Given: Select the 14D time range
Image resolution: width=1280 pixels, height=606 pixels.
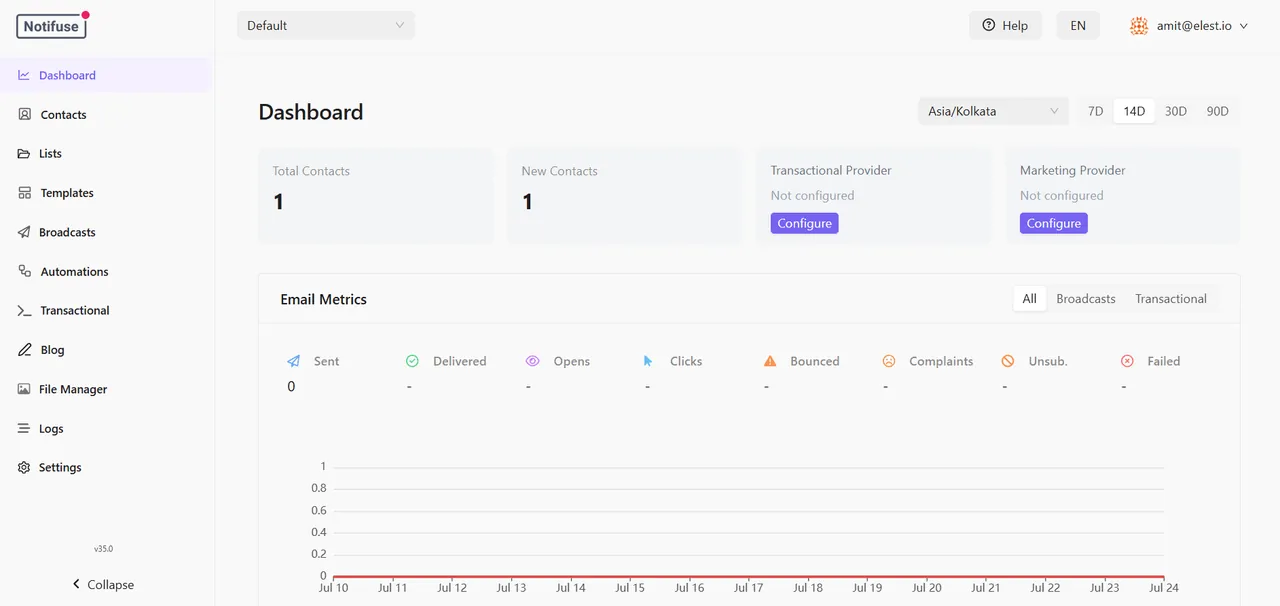Looking at the screenshot, I should [x=1134, y=111].
